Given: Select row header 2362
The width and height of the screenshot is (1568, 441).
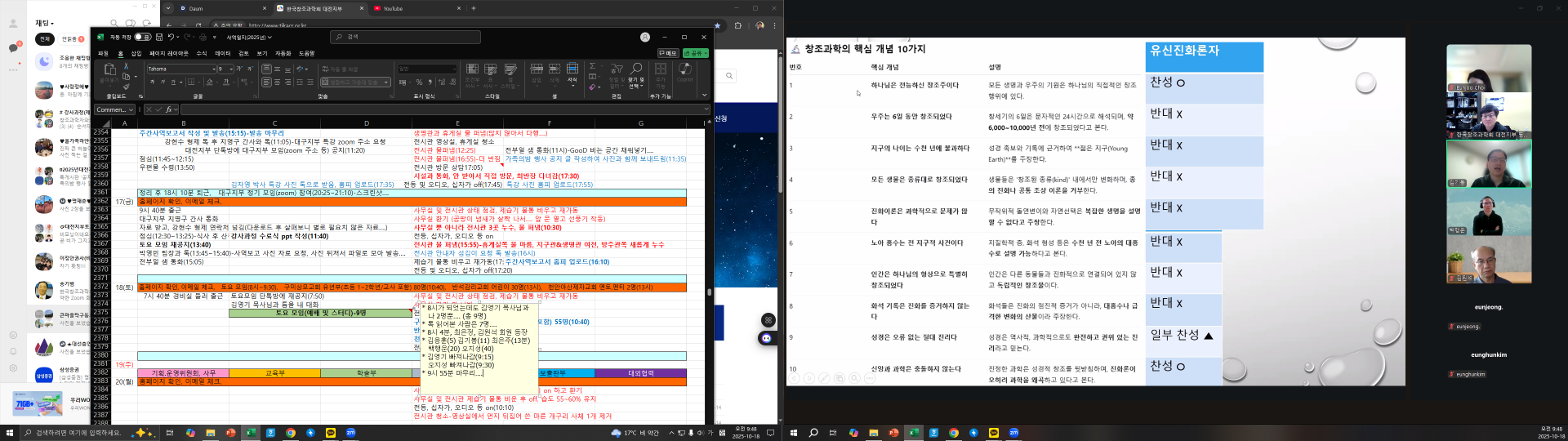Looking at the screenshot, I should (101, 201).
